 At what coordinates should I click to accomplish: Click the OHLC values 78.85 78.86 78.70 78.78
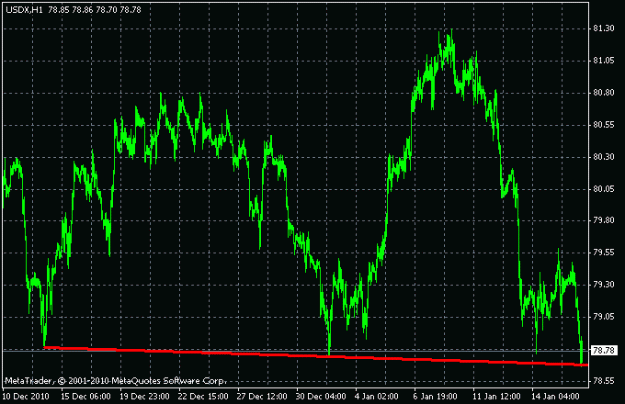[94, 10]
